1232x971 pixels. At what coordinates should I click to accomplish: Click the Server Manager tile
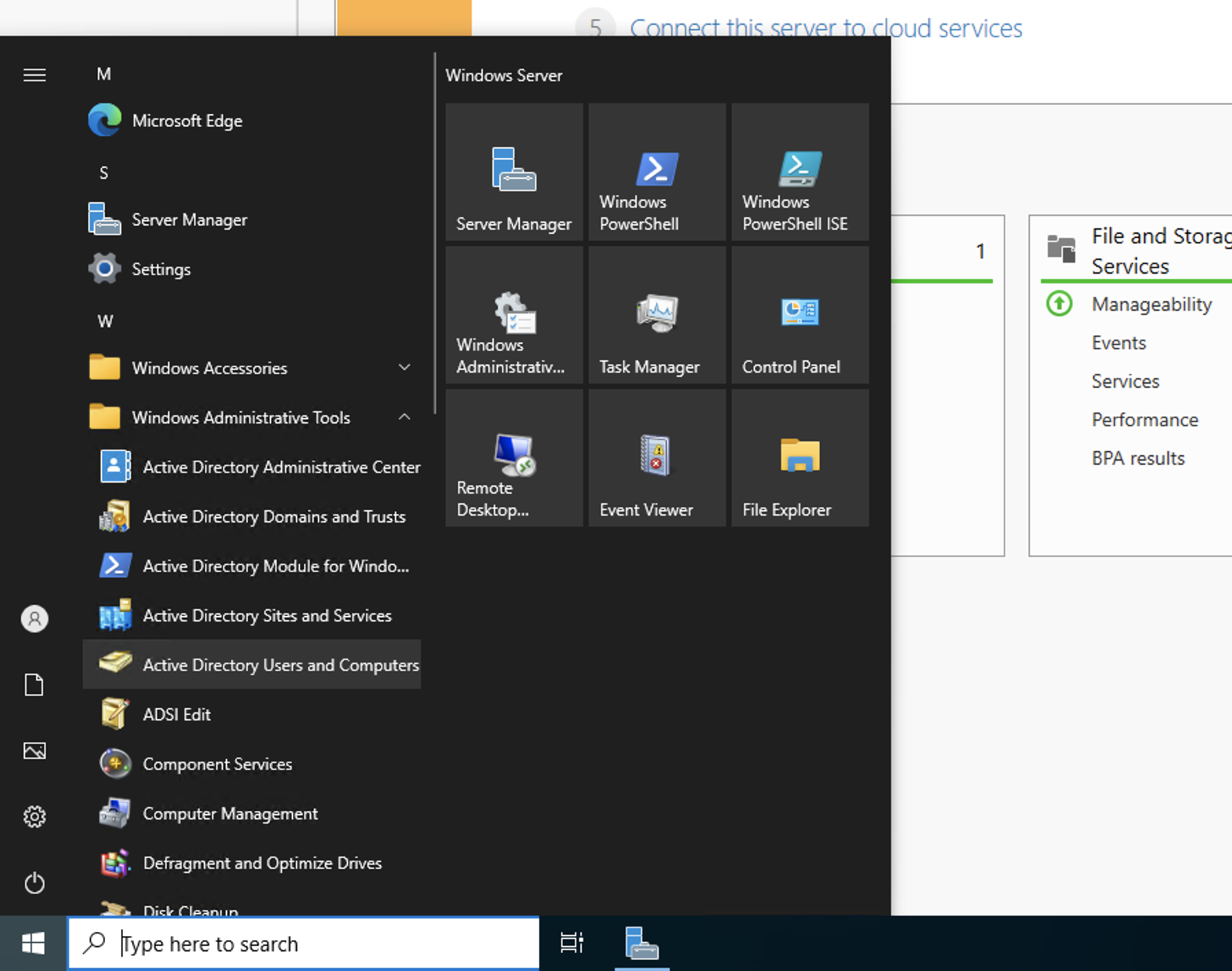pyautogui.click(x=514, y=172)
